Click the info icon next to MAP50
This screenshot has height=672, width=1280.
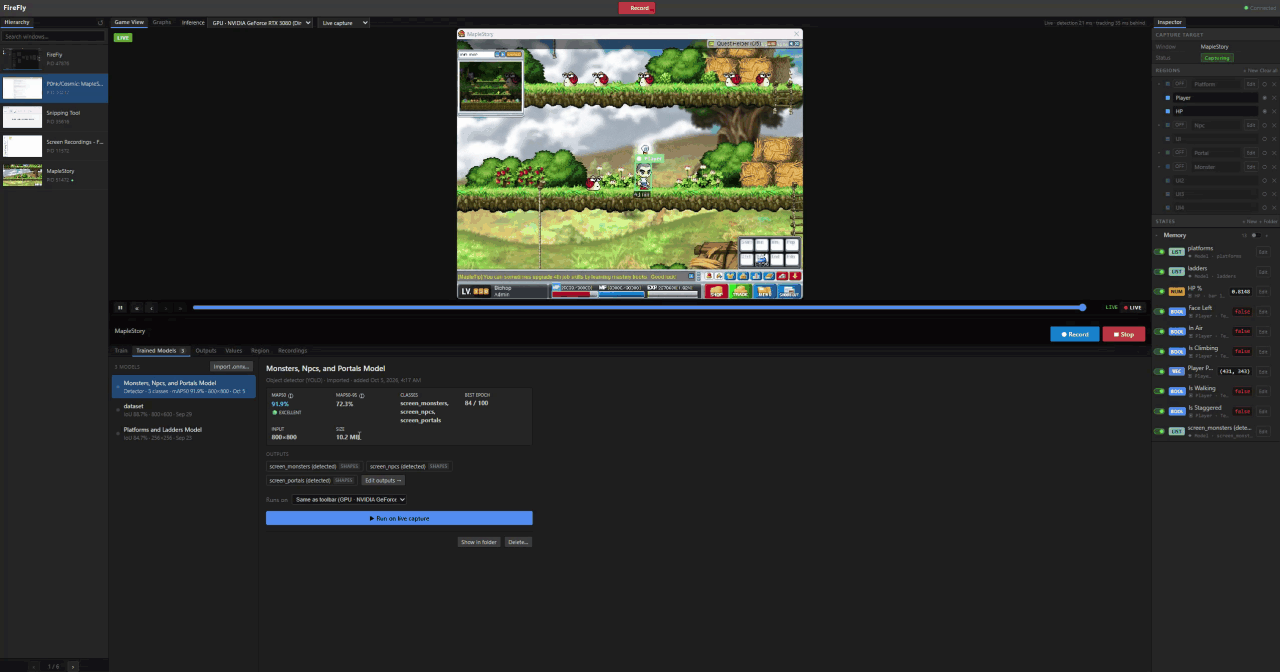[291, 396]
